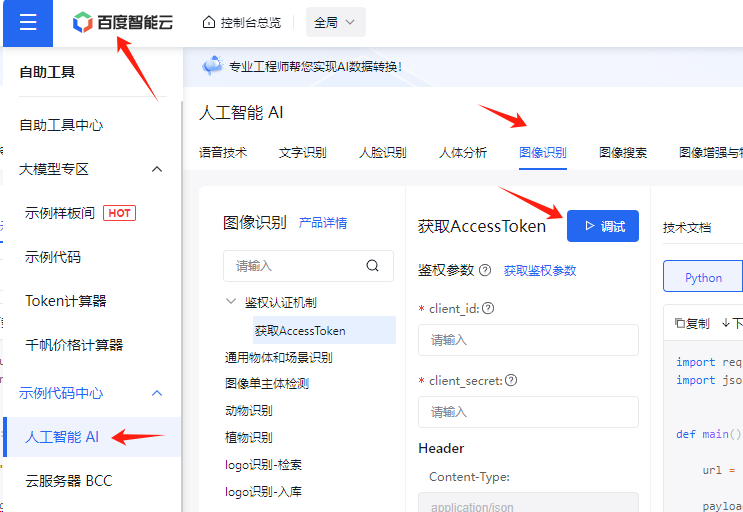Open Token计算器 in sidebar
The image size is (743, 512).
[66, 301]
